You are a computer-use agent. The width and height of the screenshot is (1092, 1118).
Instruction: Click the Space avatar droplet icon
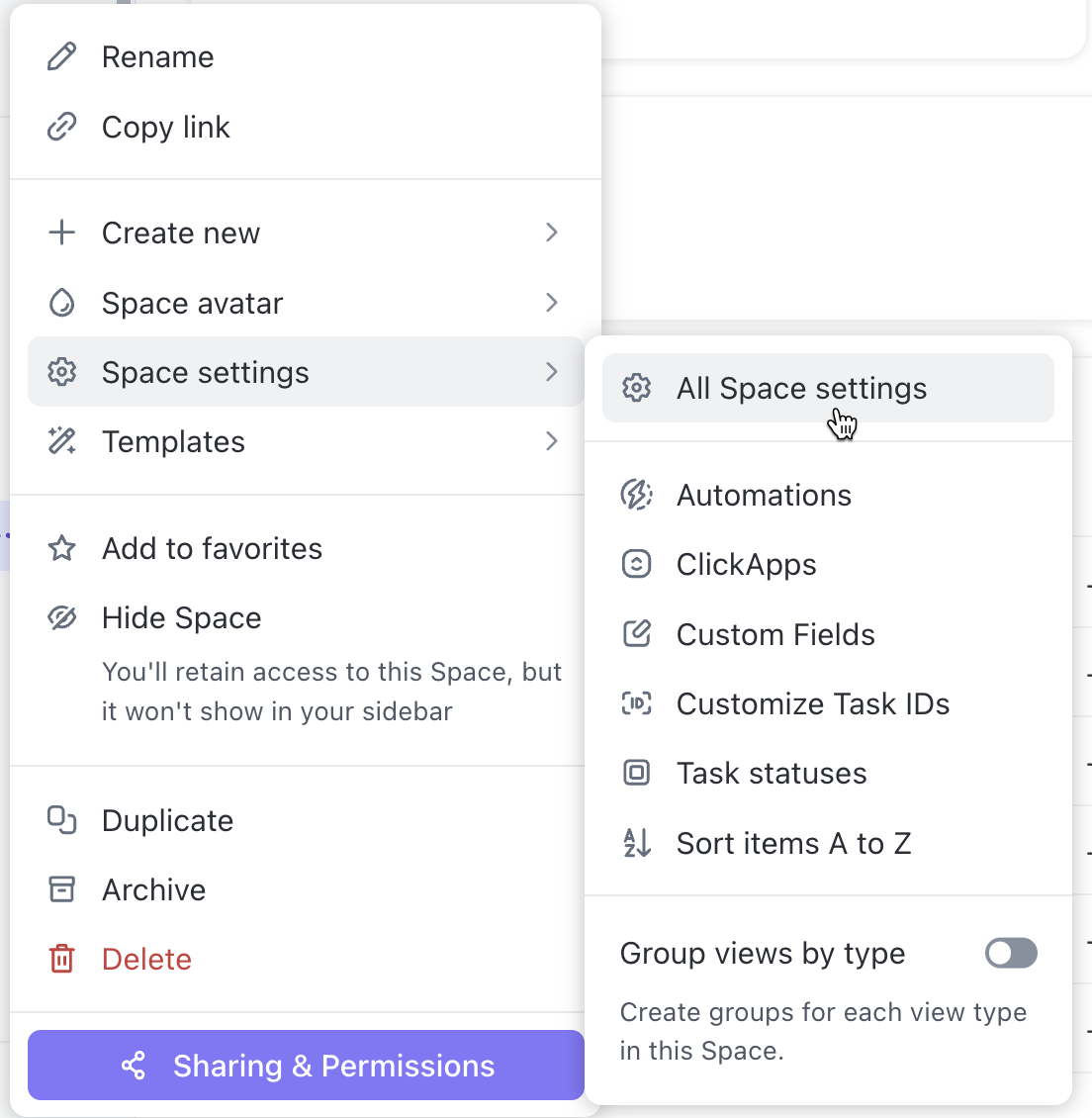tap(62, 303)
